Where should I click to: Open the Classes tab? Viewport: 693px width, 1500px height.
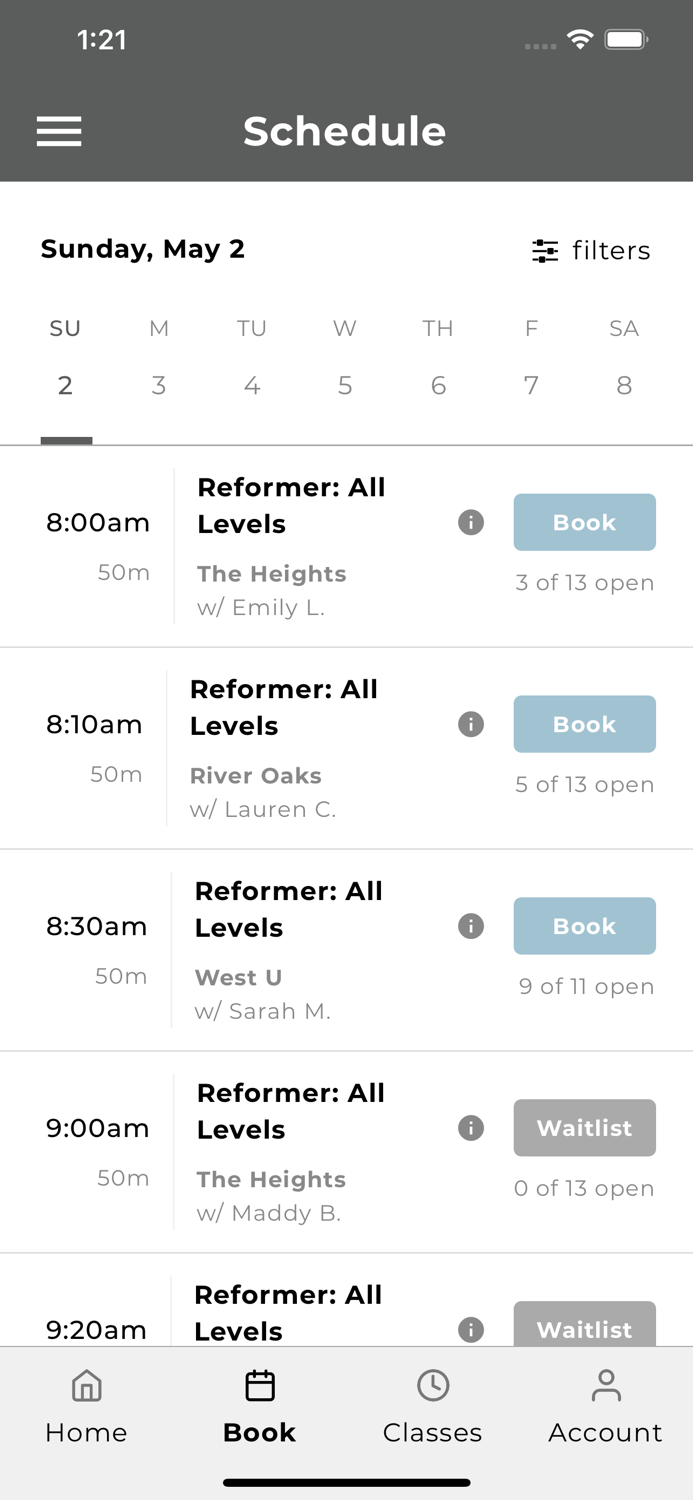[432, 1407]
